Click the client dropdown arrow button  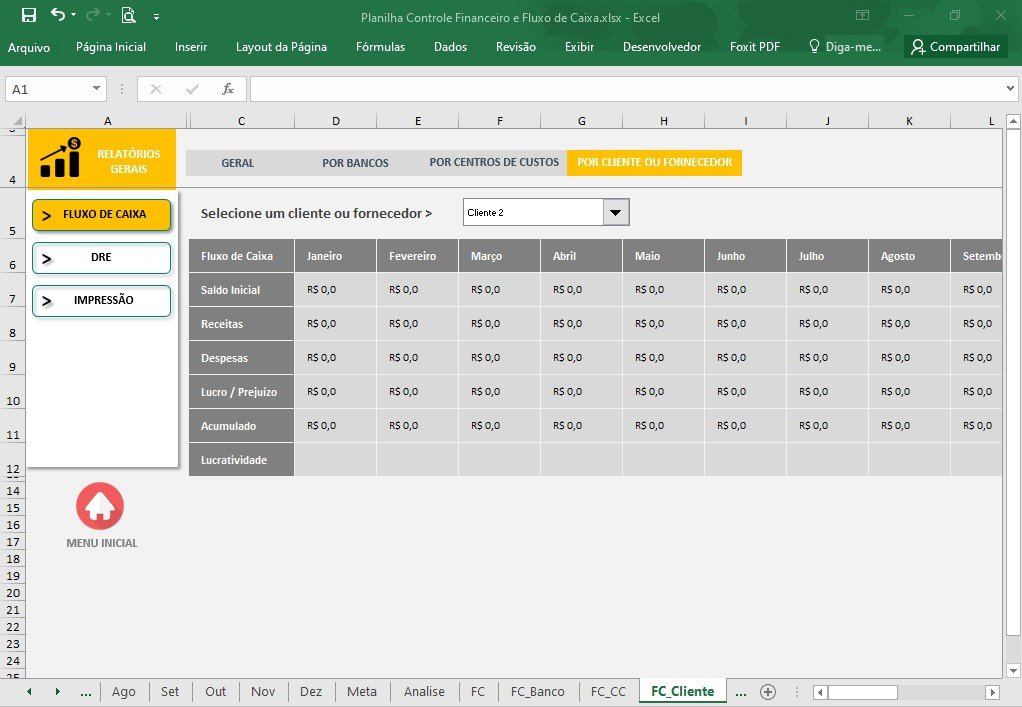click(x=616, y=212)
